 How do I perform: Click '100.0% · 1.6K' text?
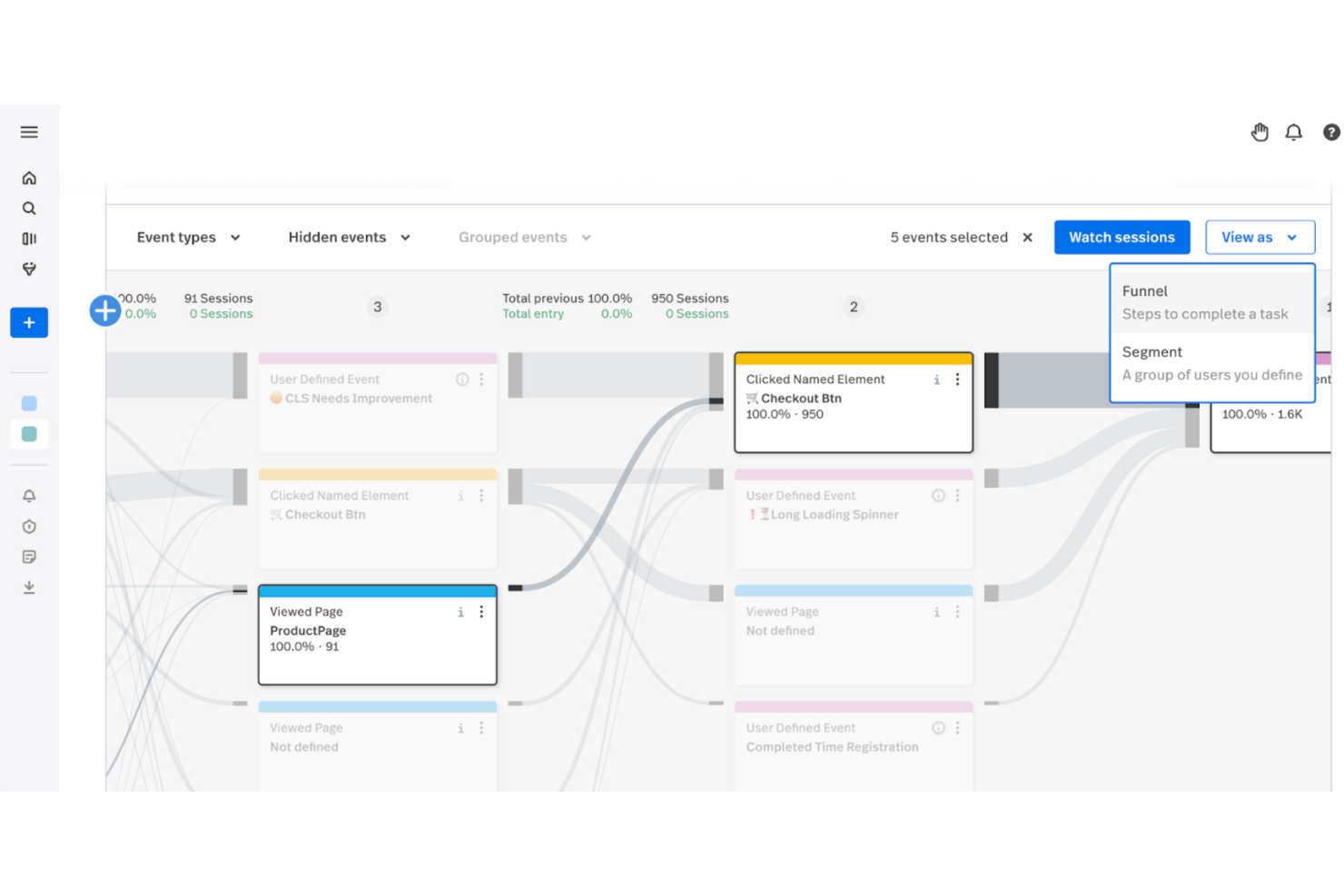coord(1261,414)
